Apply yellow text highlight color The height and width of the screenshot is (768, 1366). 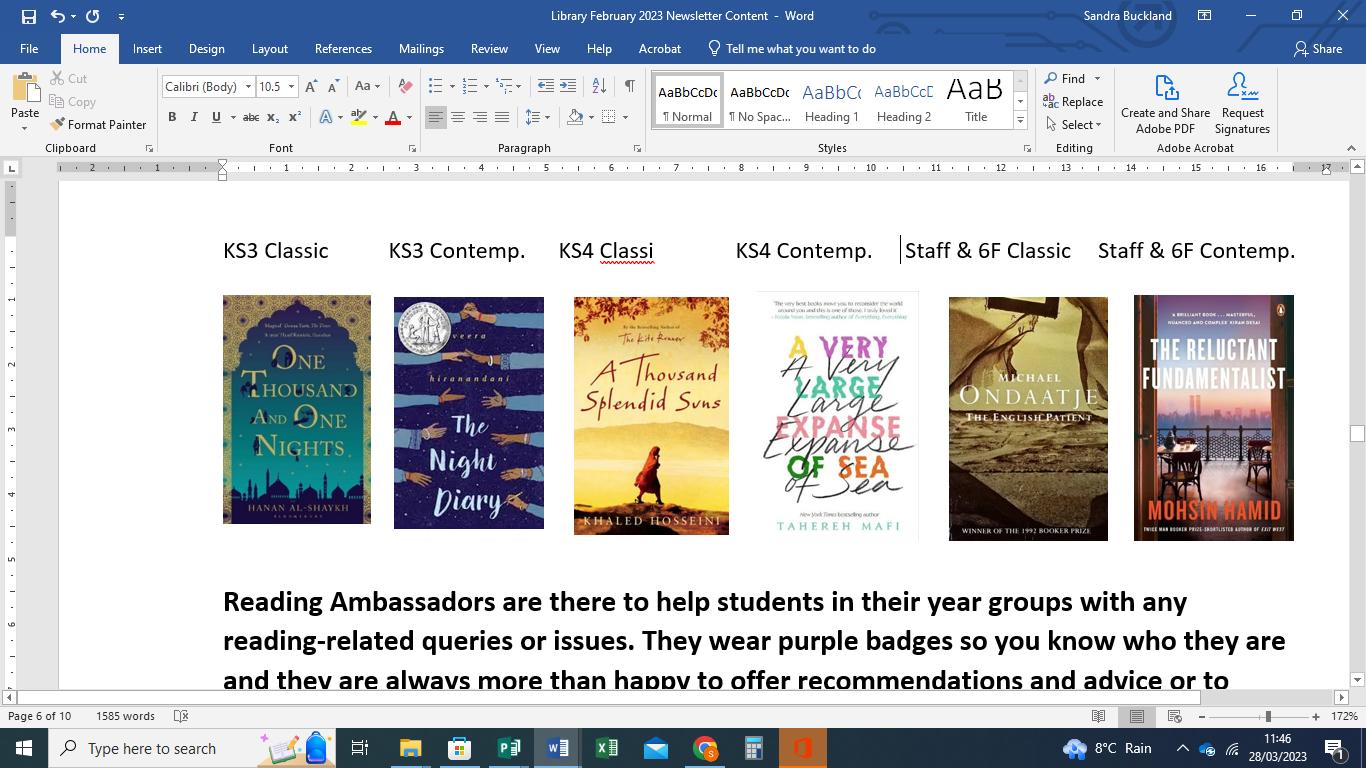[359, 117]
